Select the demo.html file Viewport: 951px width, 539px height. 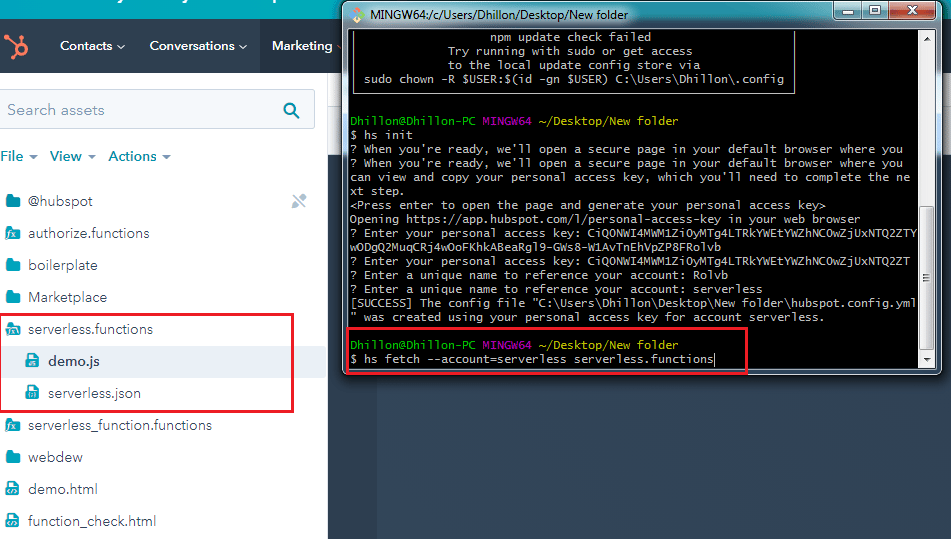[63, 489]
